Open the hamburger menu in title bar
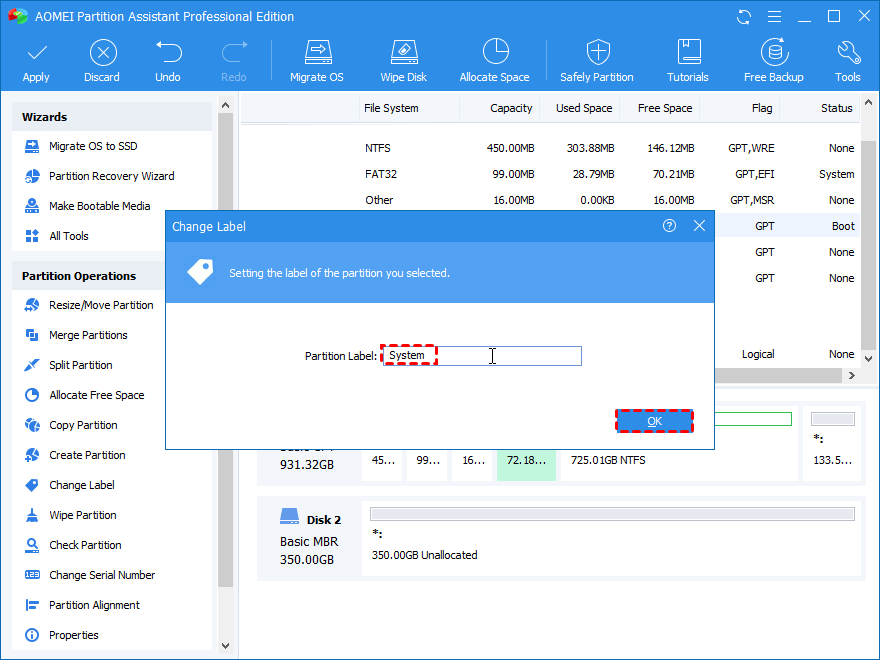Screen dimensions: 880x660 pos(774,17)
